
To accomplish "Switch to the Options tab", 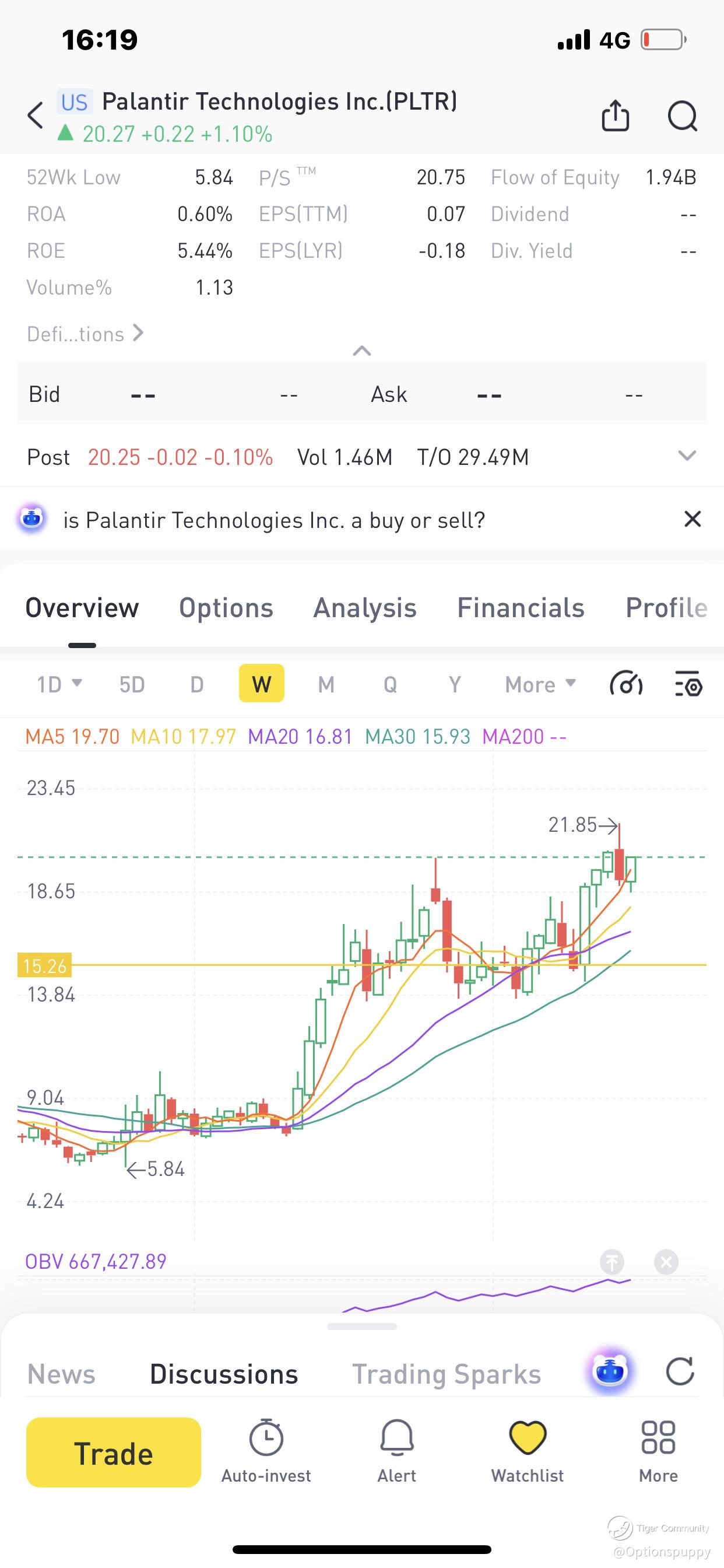I will click(x=226, y=607).
